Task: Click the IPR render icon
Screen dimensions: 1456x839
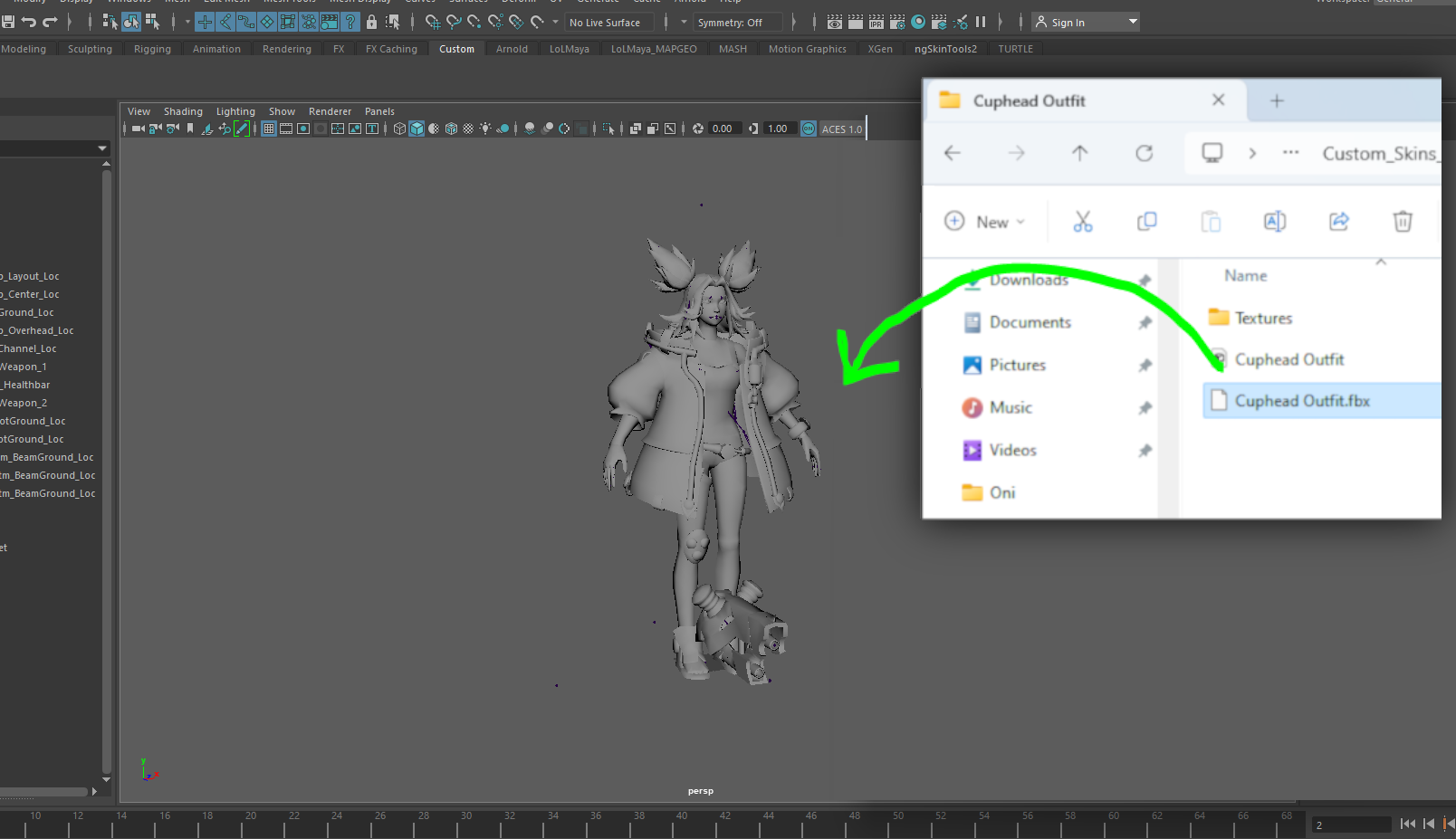Action: [876, 22]
